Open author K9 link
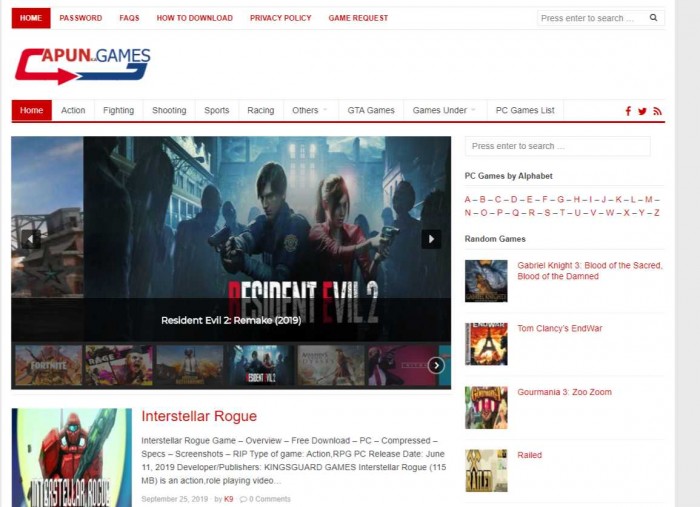 (x=229, y=499)
